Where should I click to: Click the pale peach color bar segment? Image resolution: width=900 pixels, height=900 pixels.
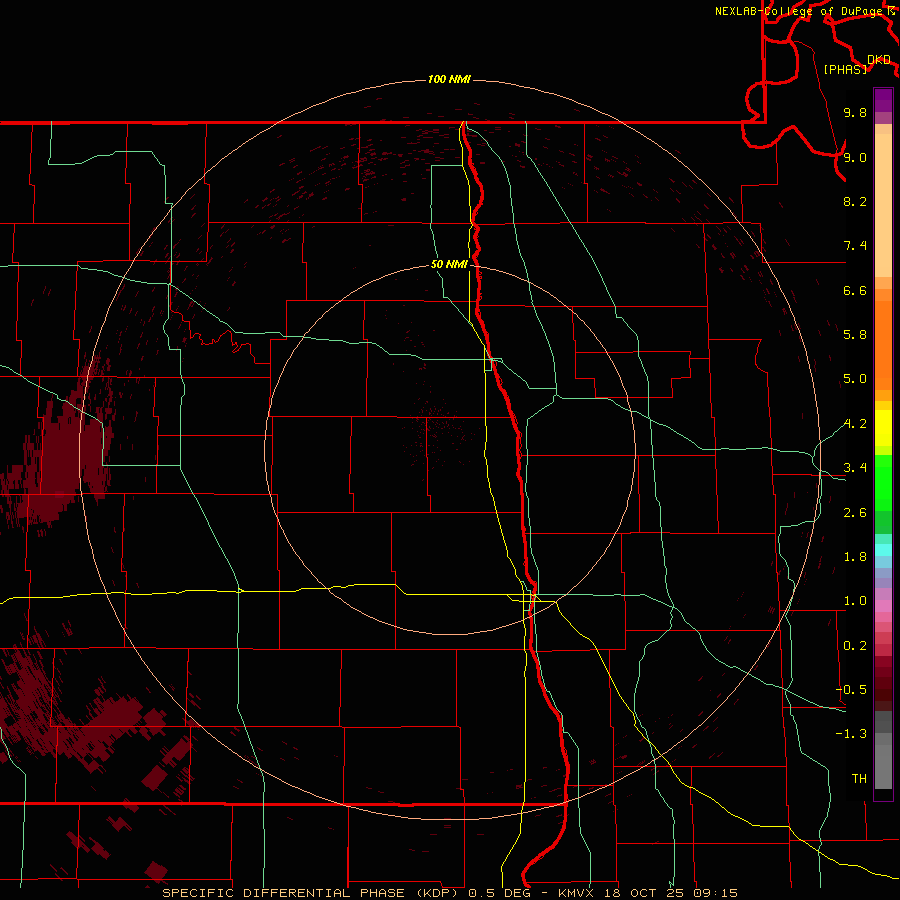(x=883, y=205)
